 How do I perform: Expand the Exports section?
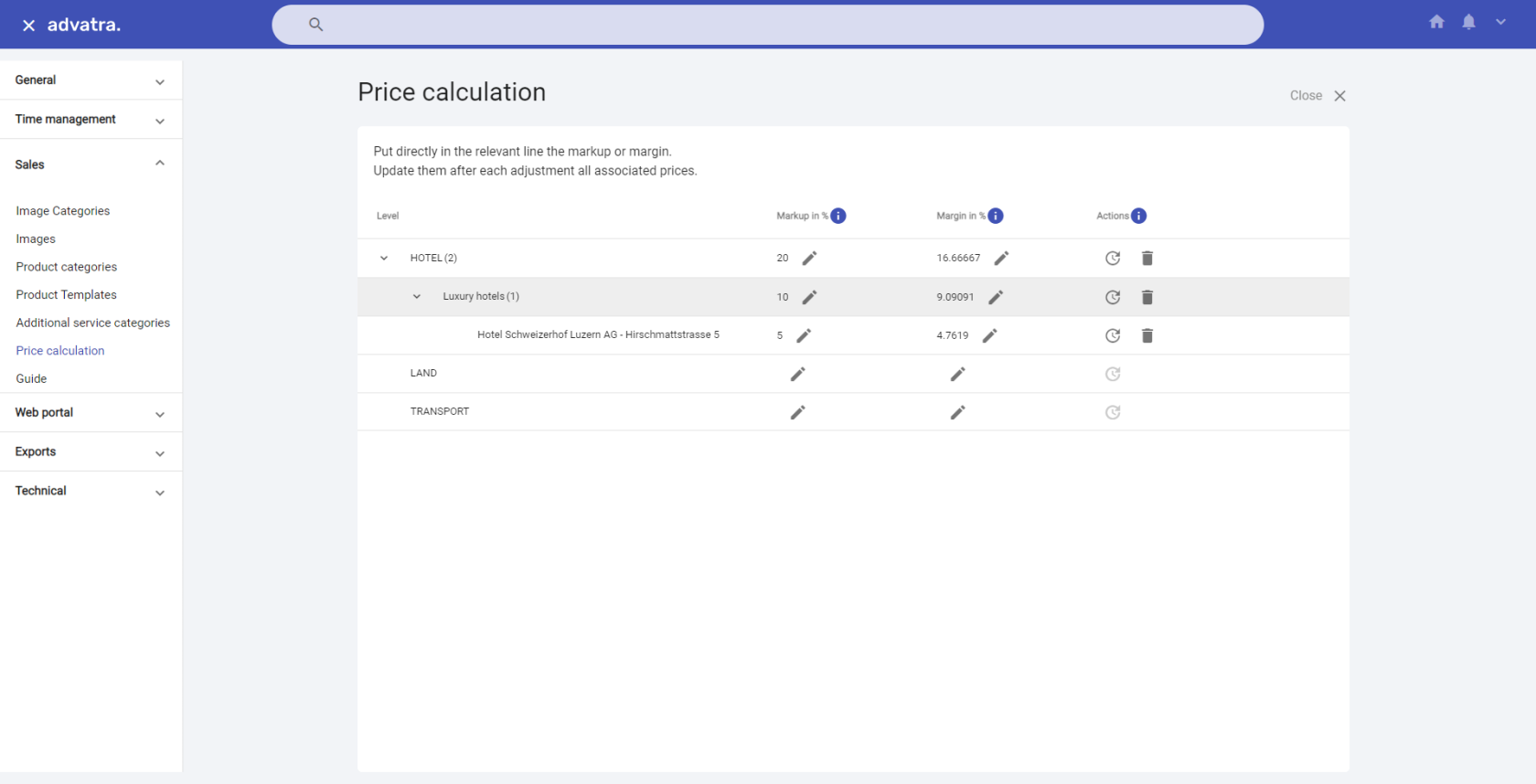tap(91, 452)
